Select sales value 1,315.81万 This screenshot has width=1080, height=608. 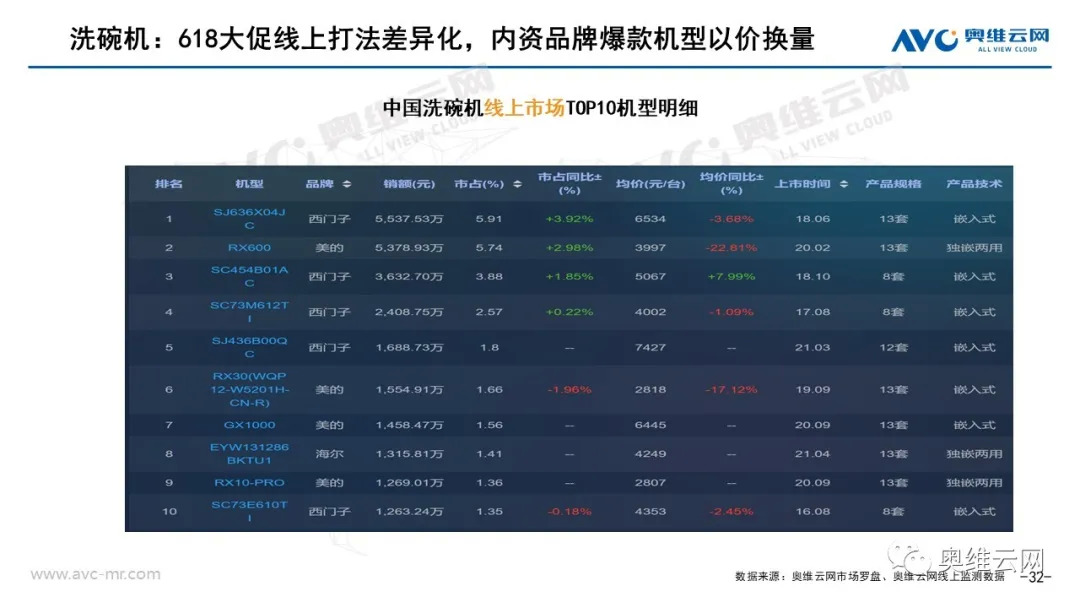[409, 454]
